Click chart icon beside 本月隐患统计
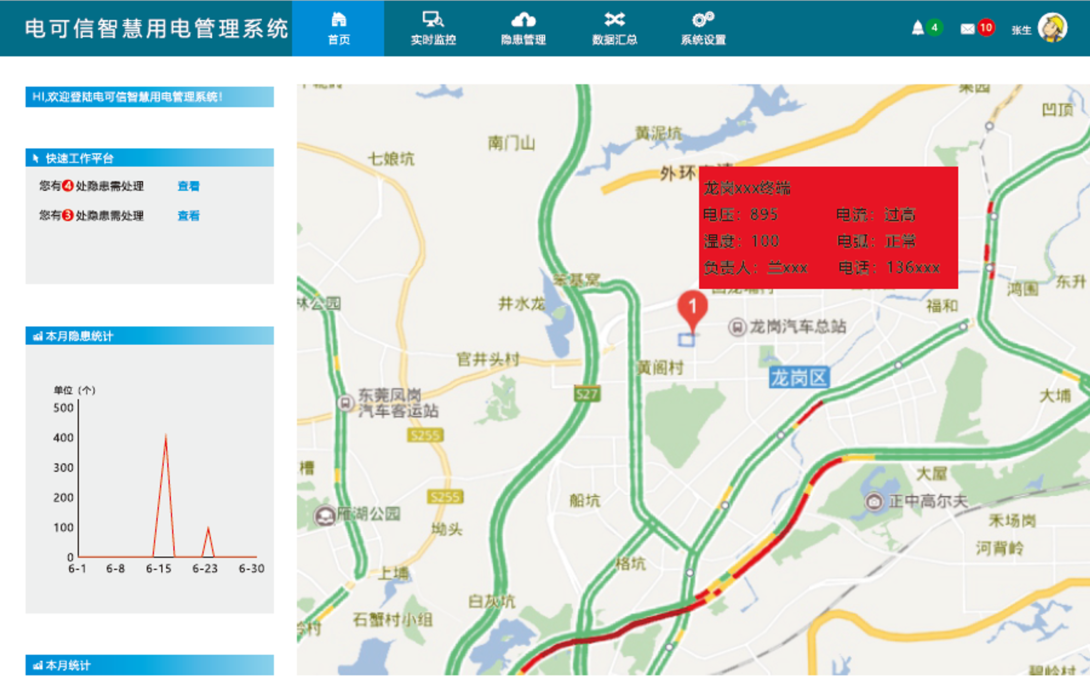Viewport: 1090px width, 678px height. pyautogui.click(x=38, y=336)
